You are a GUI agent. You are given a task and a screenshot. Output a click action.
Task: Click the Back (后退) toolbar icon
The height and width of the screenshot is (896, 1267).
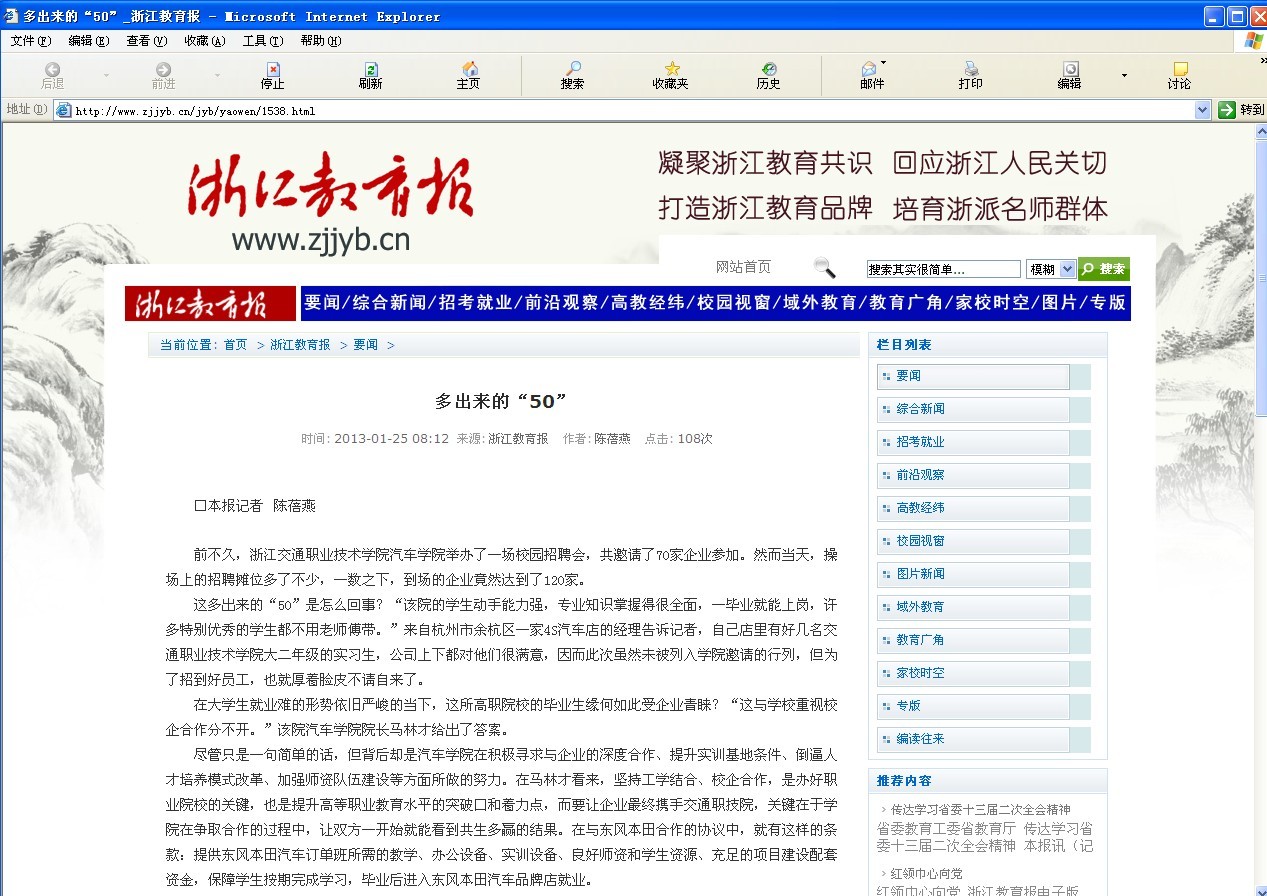point(52,69)
